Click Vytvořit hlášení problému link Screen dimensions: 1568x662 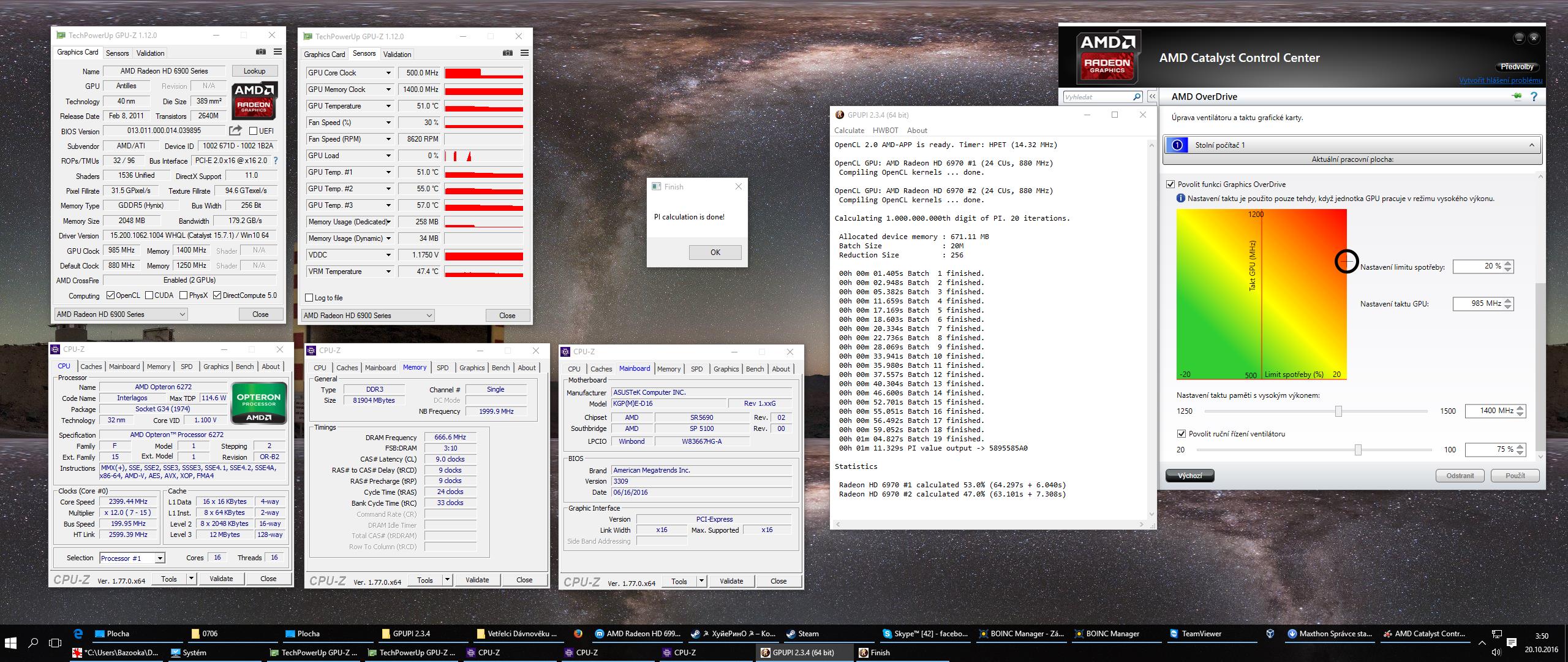1501,80
